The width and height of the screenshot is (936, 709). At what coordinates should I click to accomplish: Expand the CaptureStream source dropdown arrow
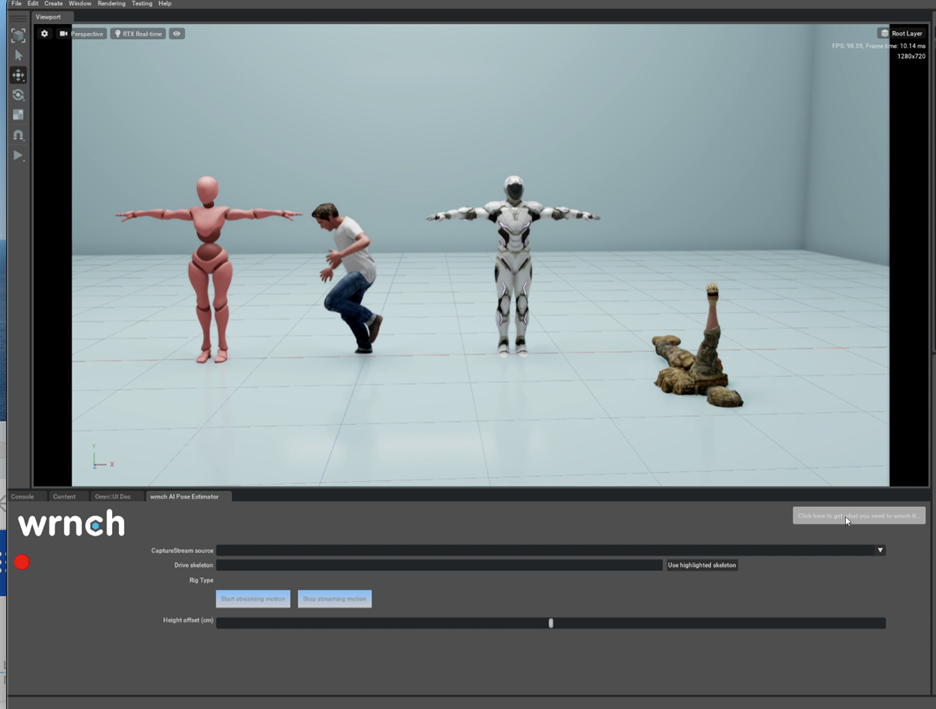(880, 550)
